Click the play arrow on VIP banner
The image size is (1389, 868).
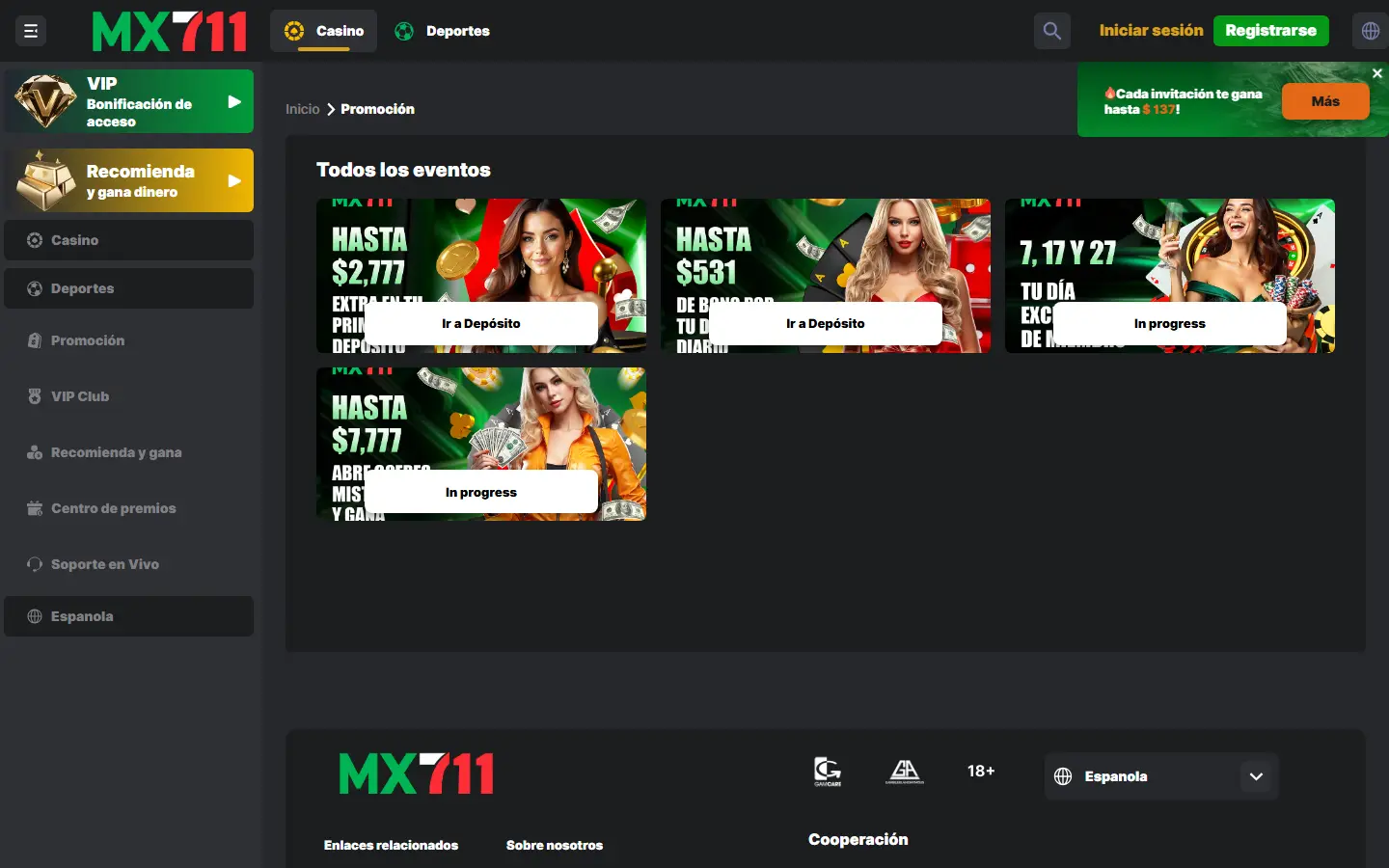click(234, 101)
